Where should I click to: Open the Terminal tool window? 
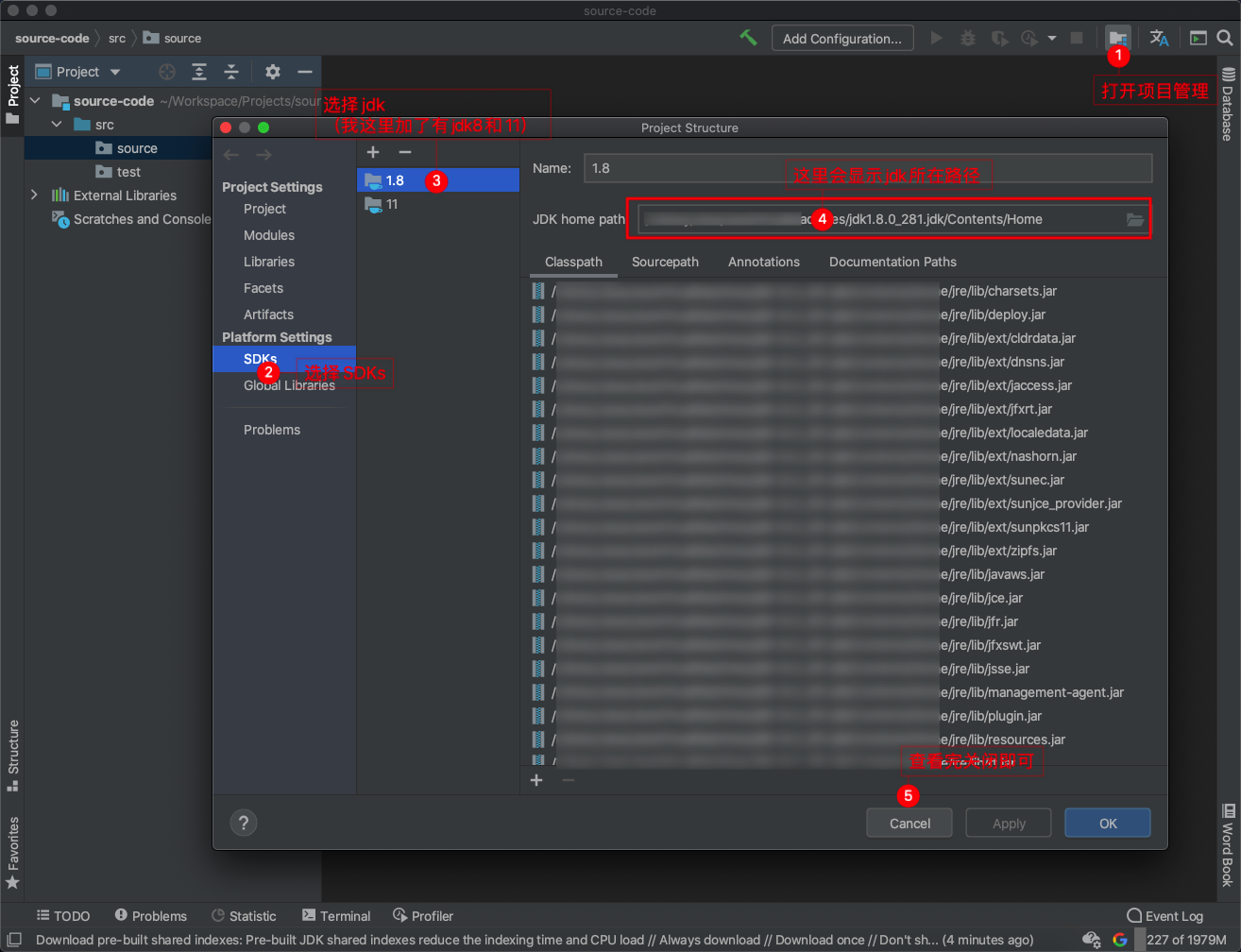pyautogui.click(x=336, y=916)
